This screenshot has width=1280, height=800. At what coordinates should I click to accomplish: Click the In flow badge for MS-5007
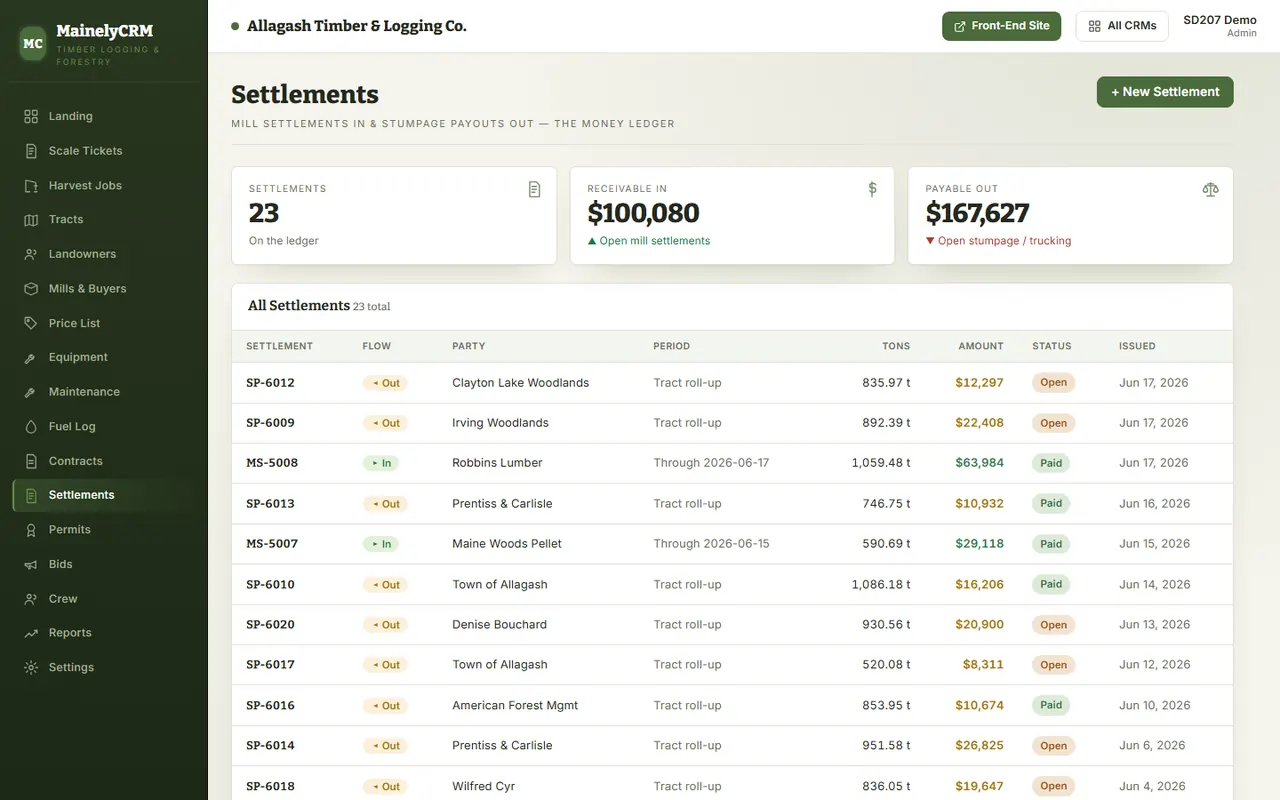coord(381,544)
